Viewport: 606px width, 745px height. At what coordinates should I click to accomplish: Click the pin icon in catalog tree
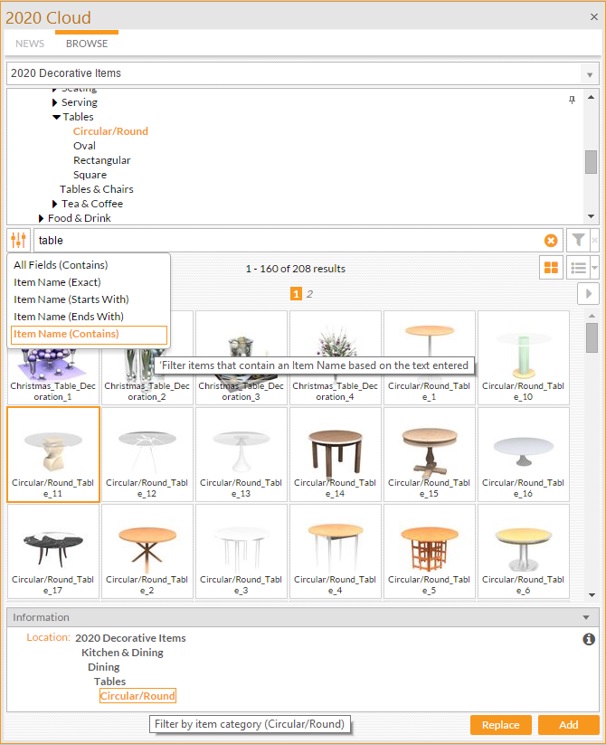(572, 100)
